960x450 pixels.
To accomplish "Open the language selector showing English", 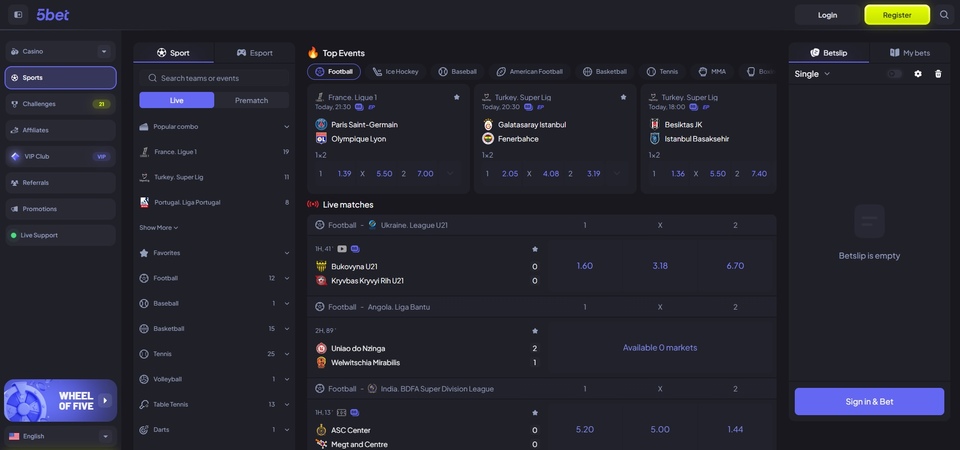I will [60, 437].
